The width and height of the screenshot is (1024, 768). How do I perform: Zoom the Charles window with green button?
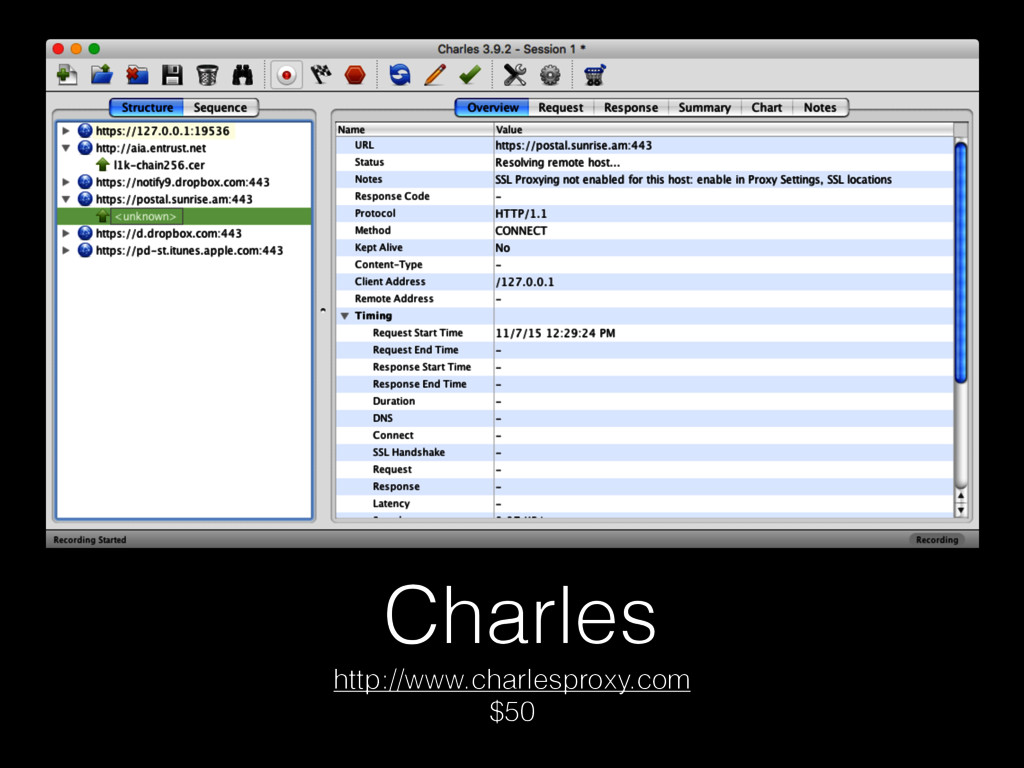pos(94,48)
